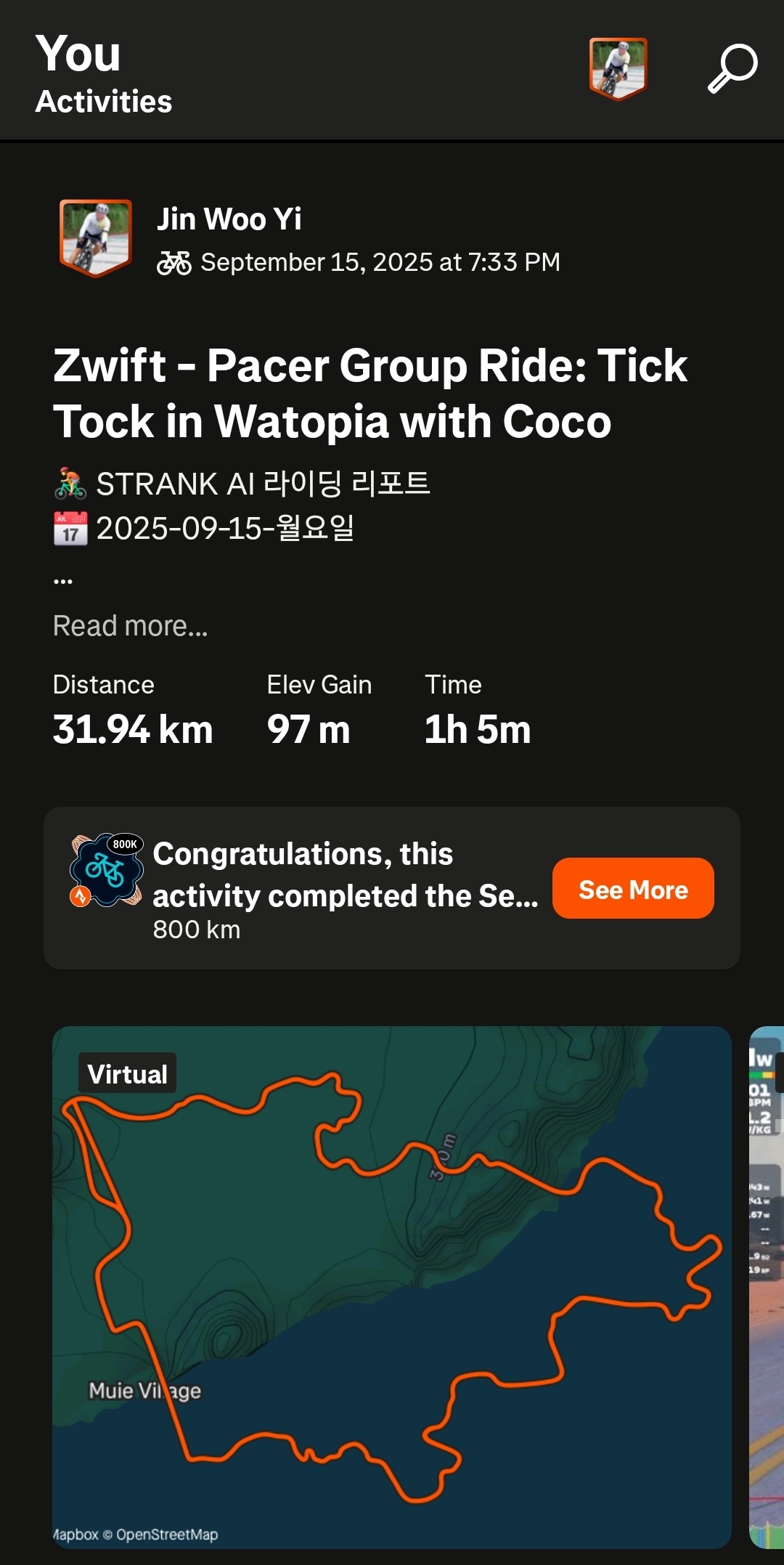Tap Jin Woo Yi's activity avatar
The image size is (784, 1565).
[x=96, y=238]
